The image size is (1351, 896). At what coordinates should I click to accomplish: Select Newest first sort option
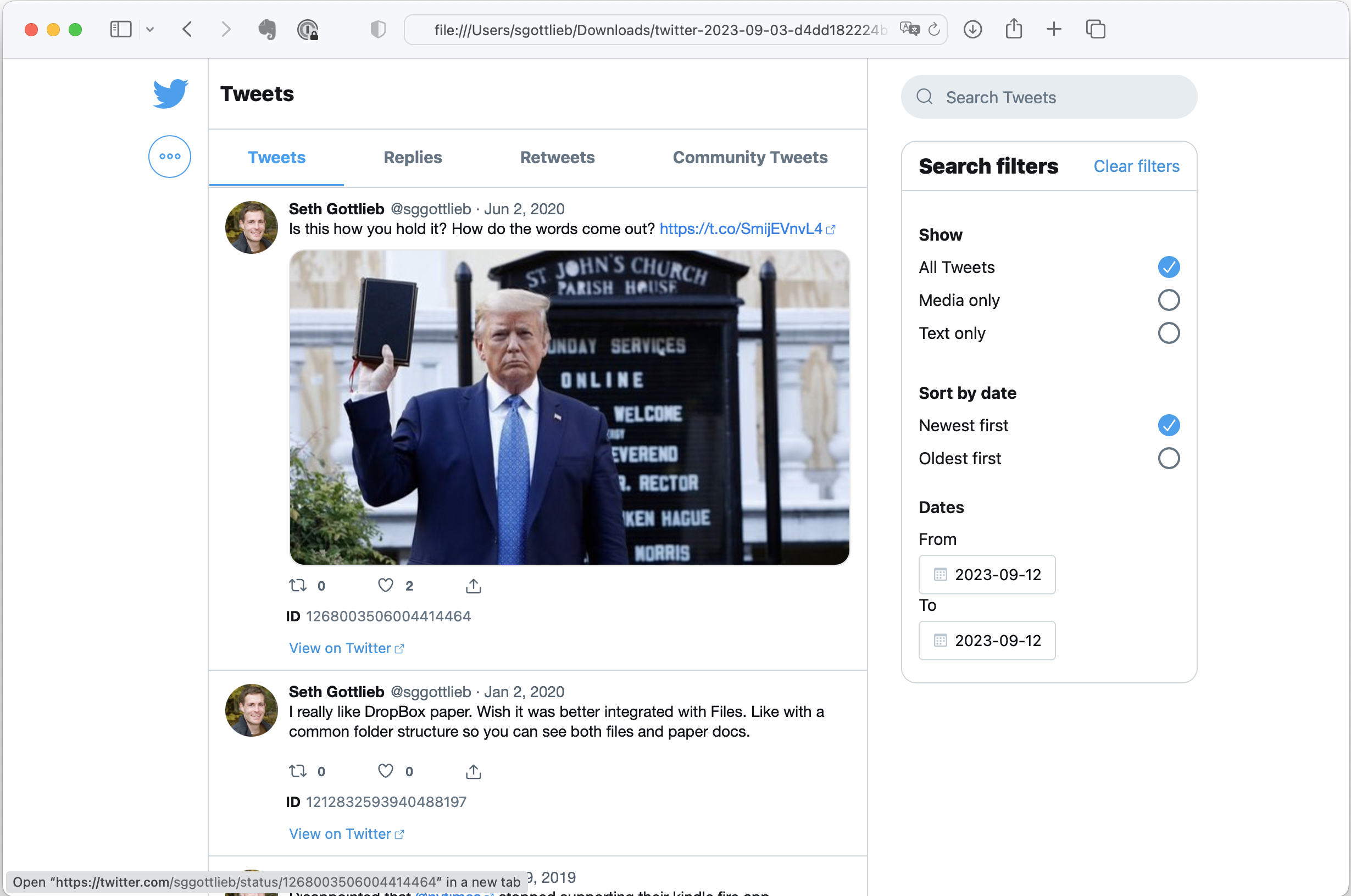pyautogui.click(x=1169, y=425)
